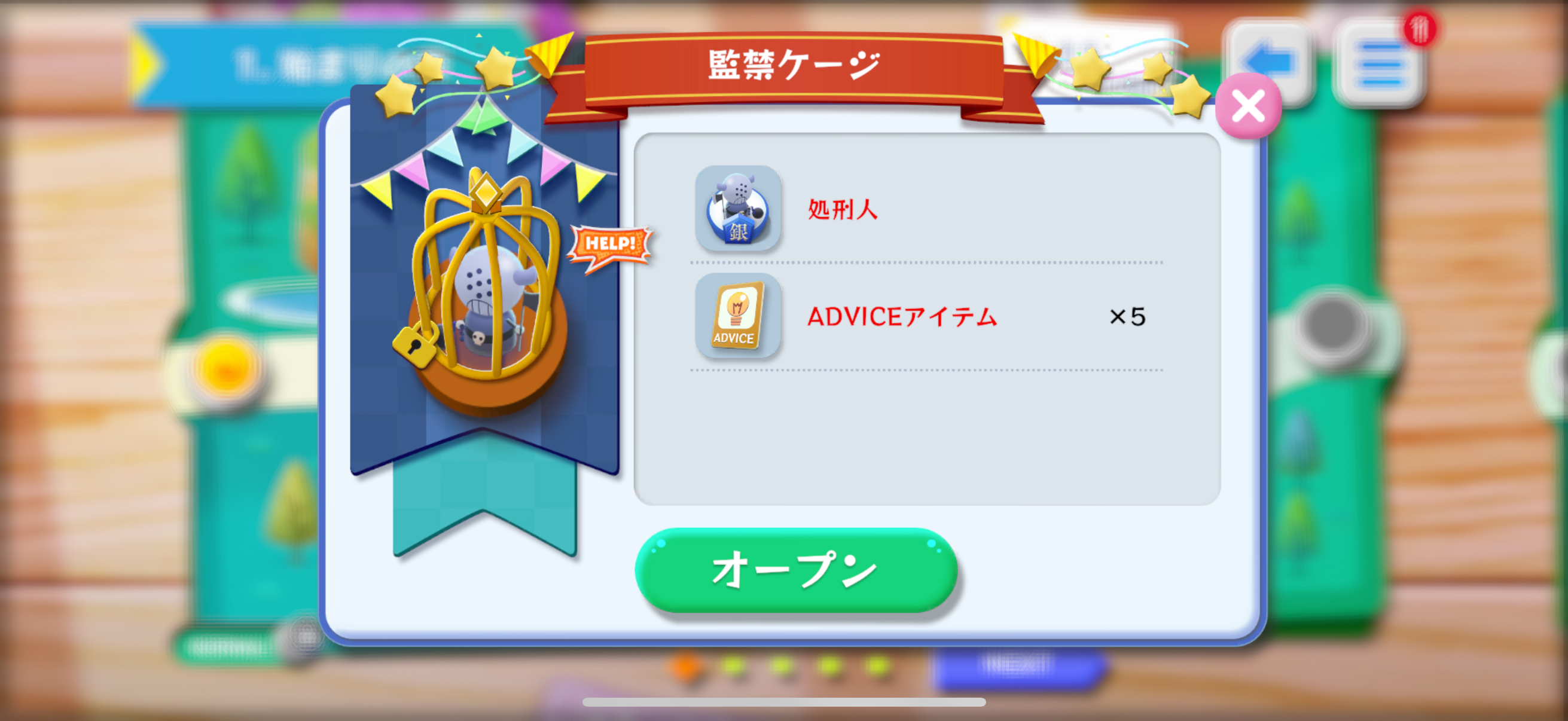Click the ADVICEアイテム reward label
The width and height of the screenshot is (1568, 721).
point(902,316)
